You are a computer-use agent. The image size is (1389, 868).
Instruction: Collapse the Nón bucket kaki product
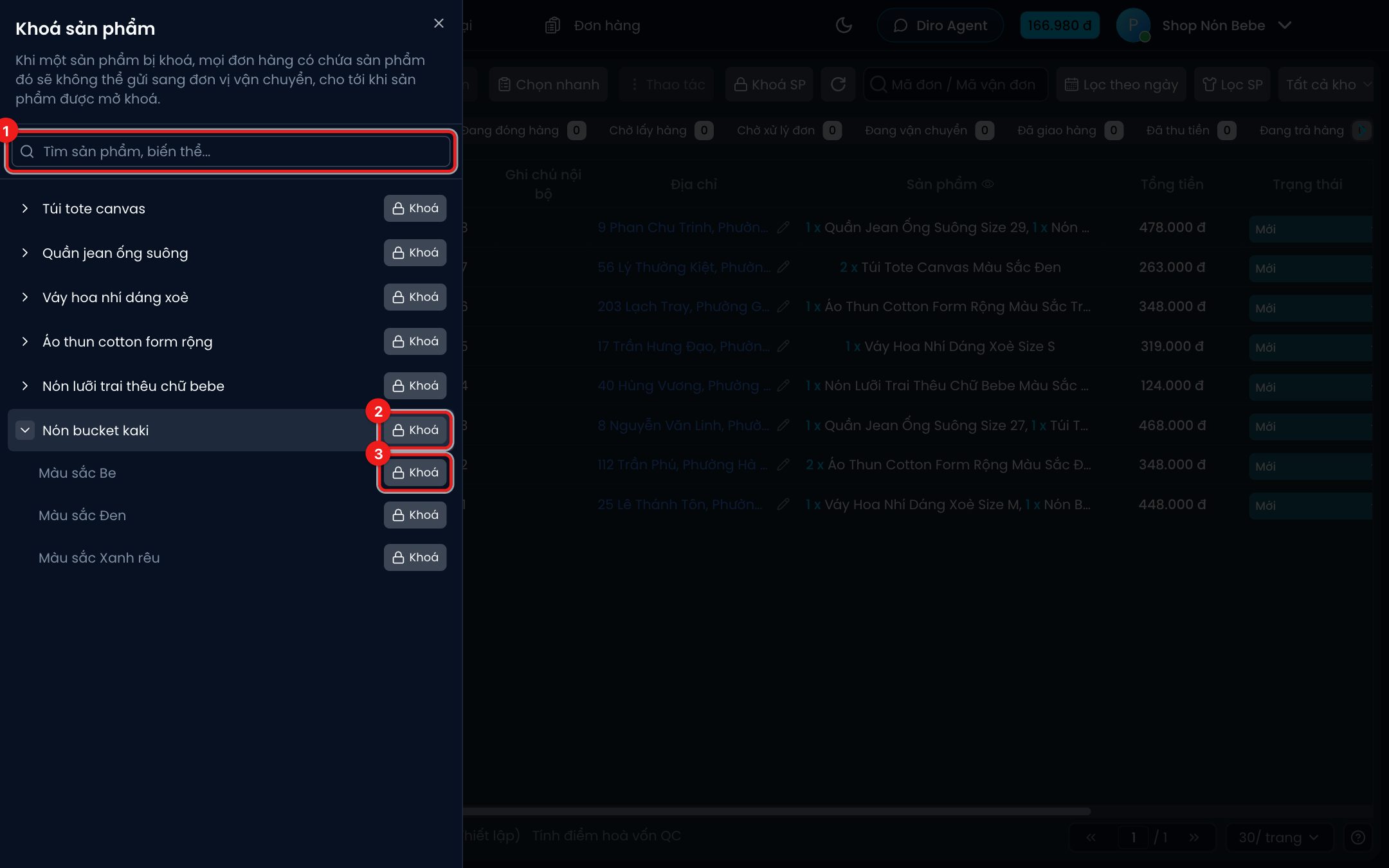pos(25,430)
